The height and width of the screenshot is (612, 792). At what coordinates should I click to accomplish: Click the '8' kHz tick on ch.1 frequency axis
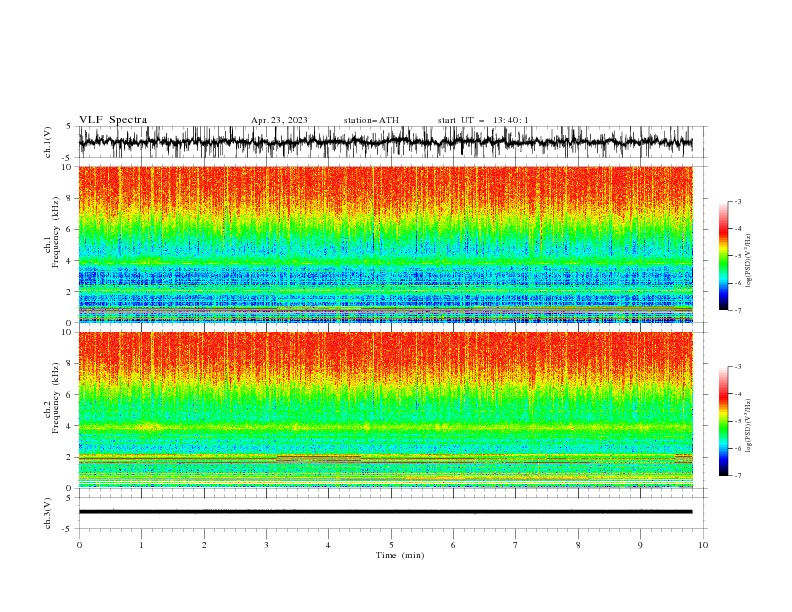coord(71,198)
